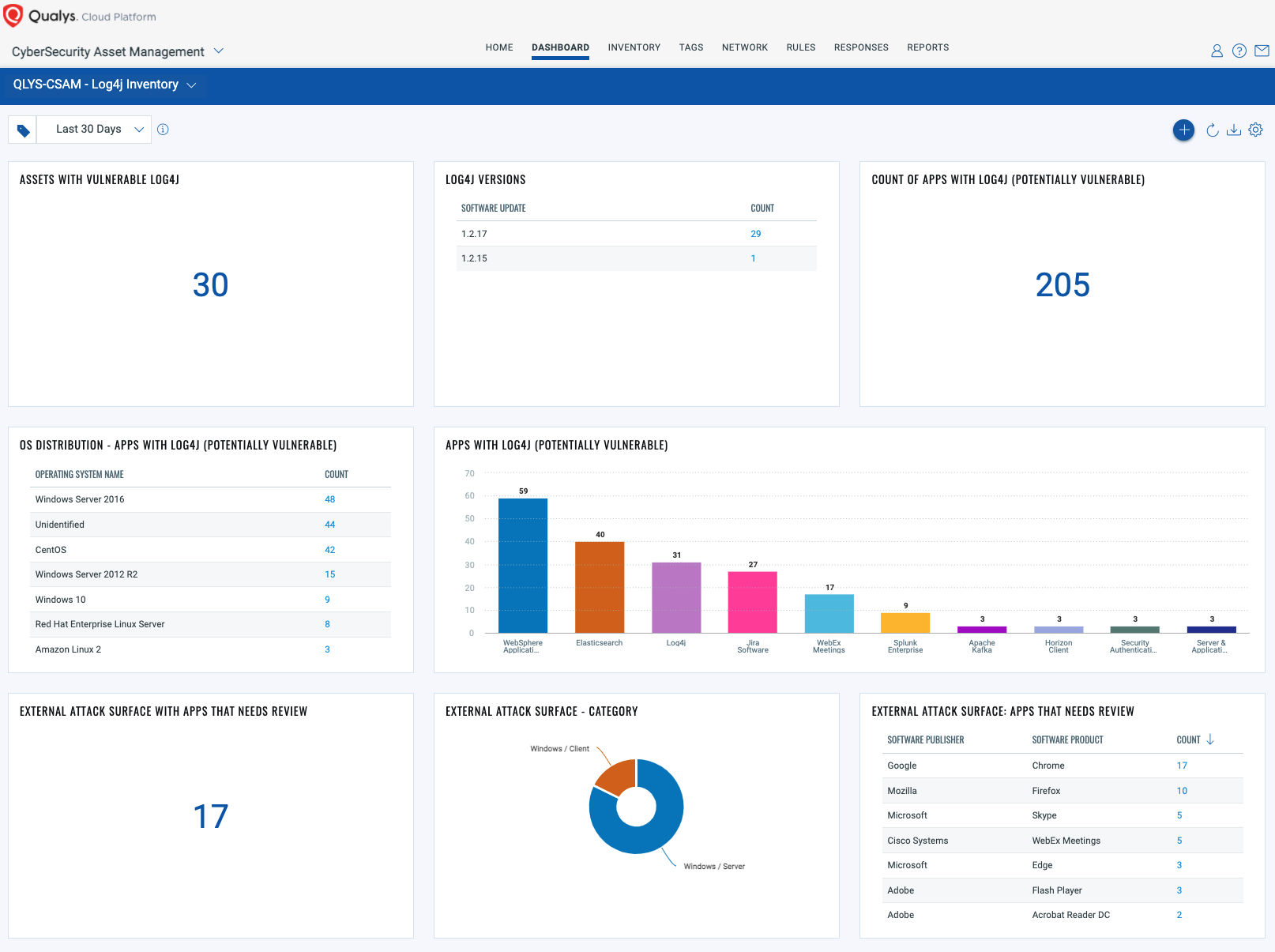Click the orange Elasticsearch bar

[600, 587]
